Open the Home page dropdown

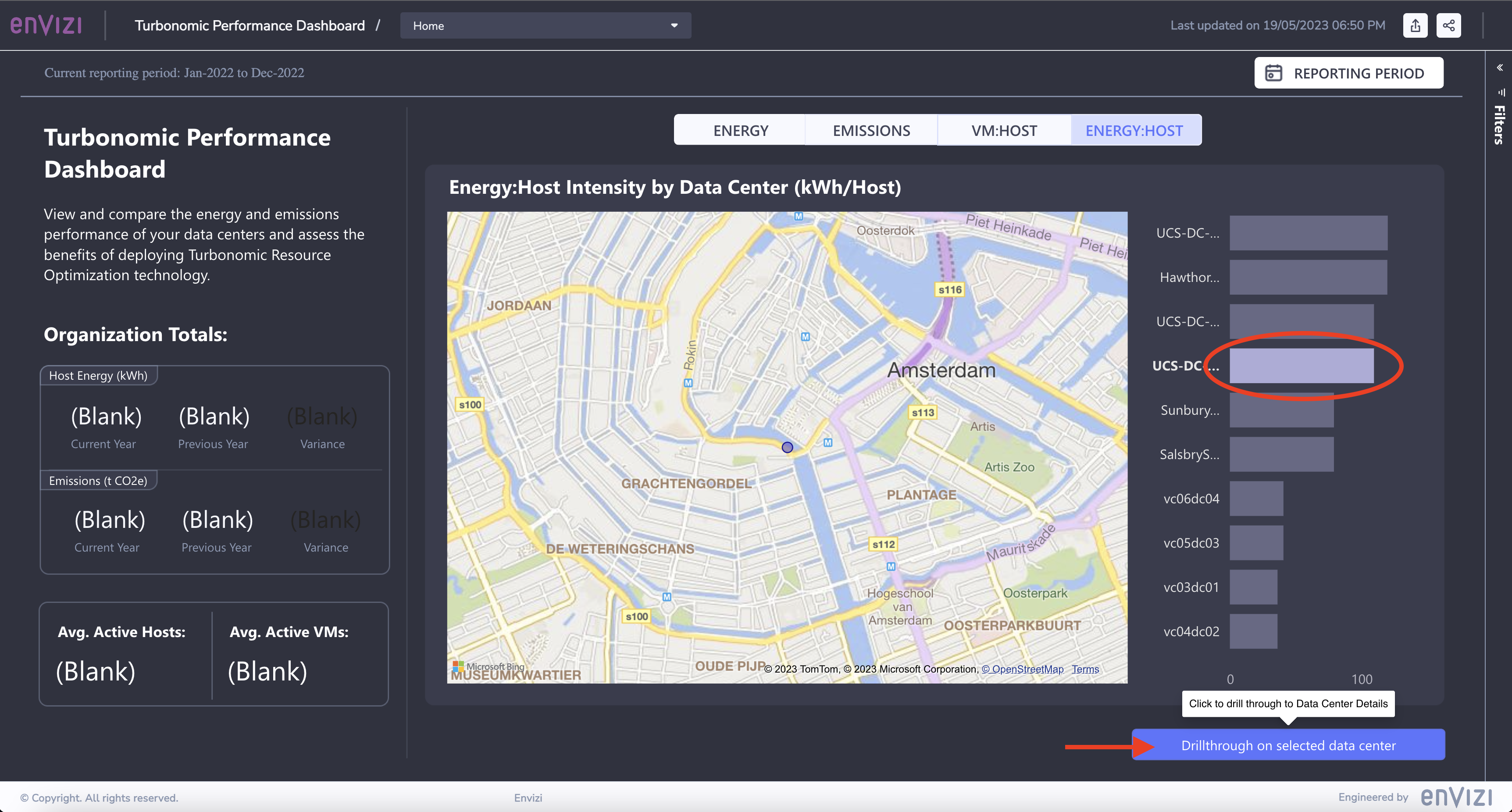coord(545,26)
